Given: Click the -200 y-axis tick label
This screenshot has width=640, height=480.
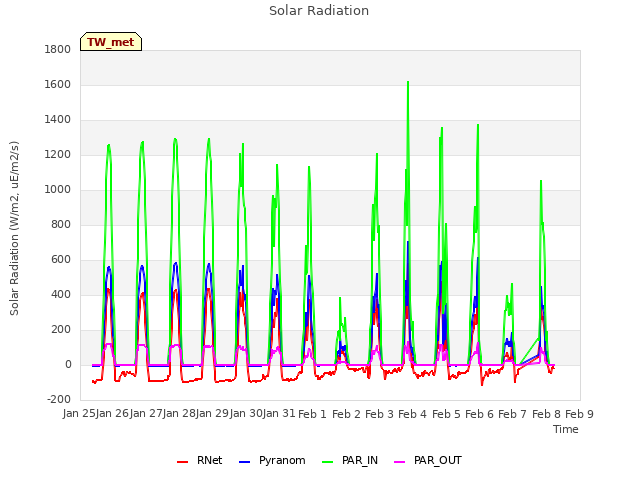Looking at the screenshot, I should click(59, 400).
